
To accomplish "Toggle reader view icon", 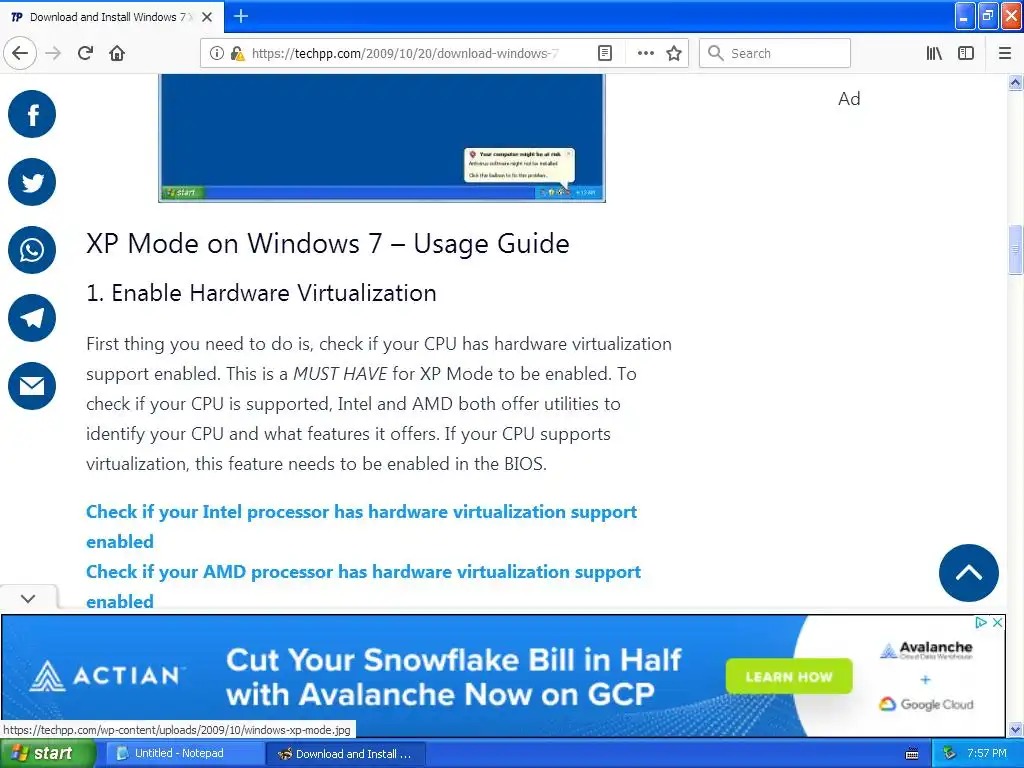I will [605, 54].
